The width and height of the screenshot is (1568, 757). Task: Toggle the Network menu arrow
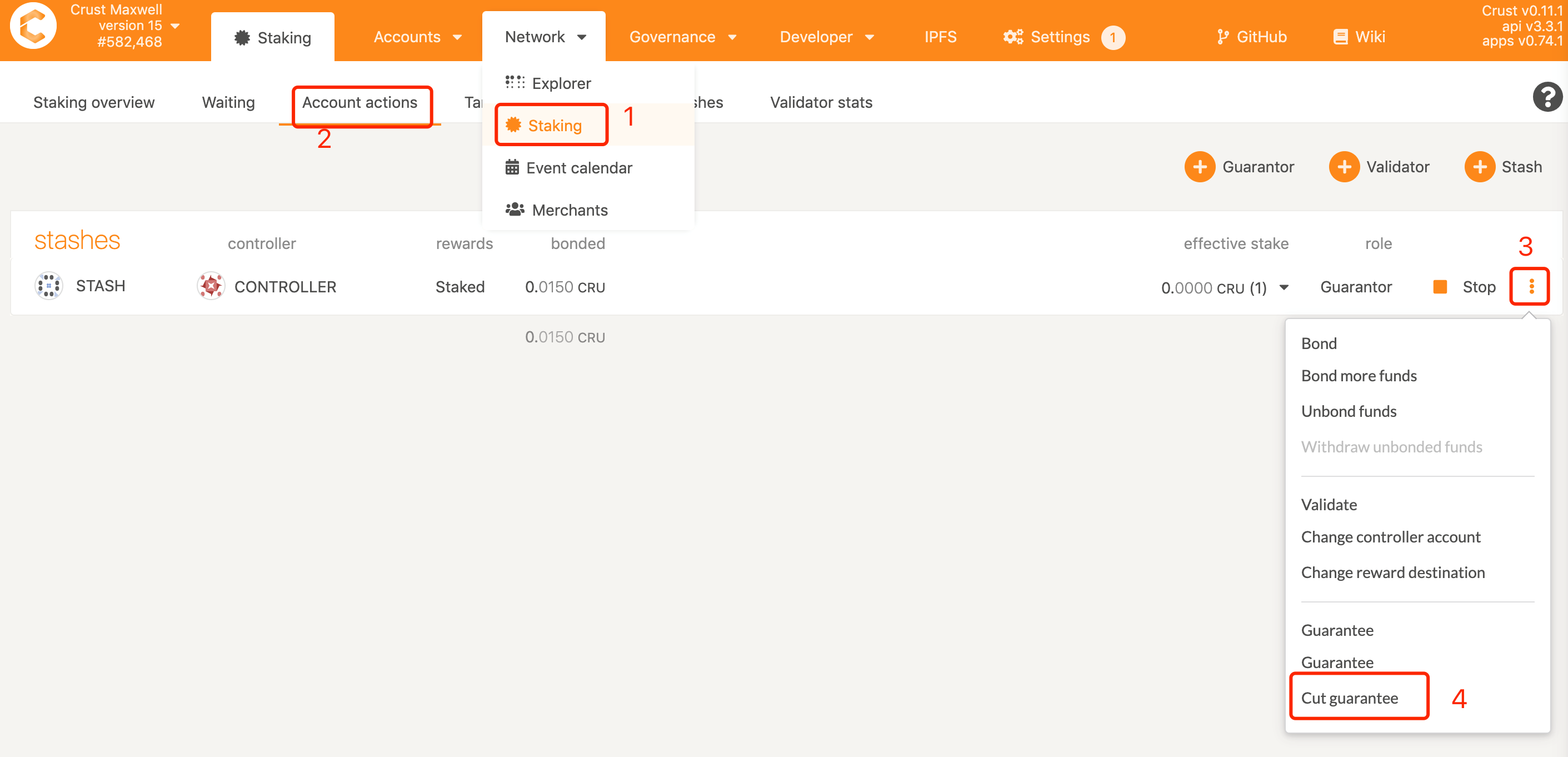point(581,38)
